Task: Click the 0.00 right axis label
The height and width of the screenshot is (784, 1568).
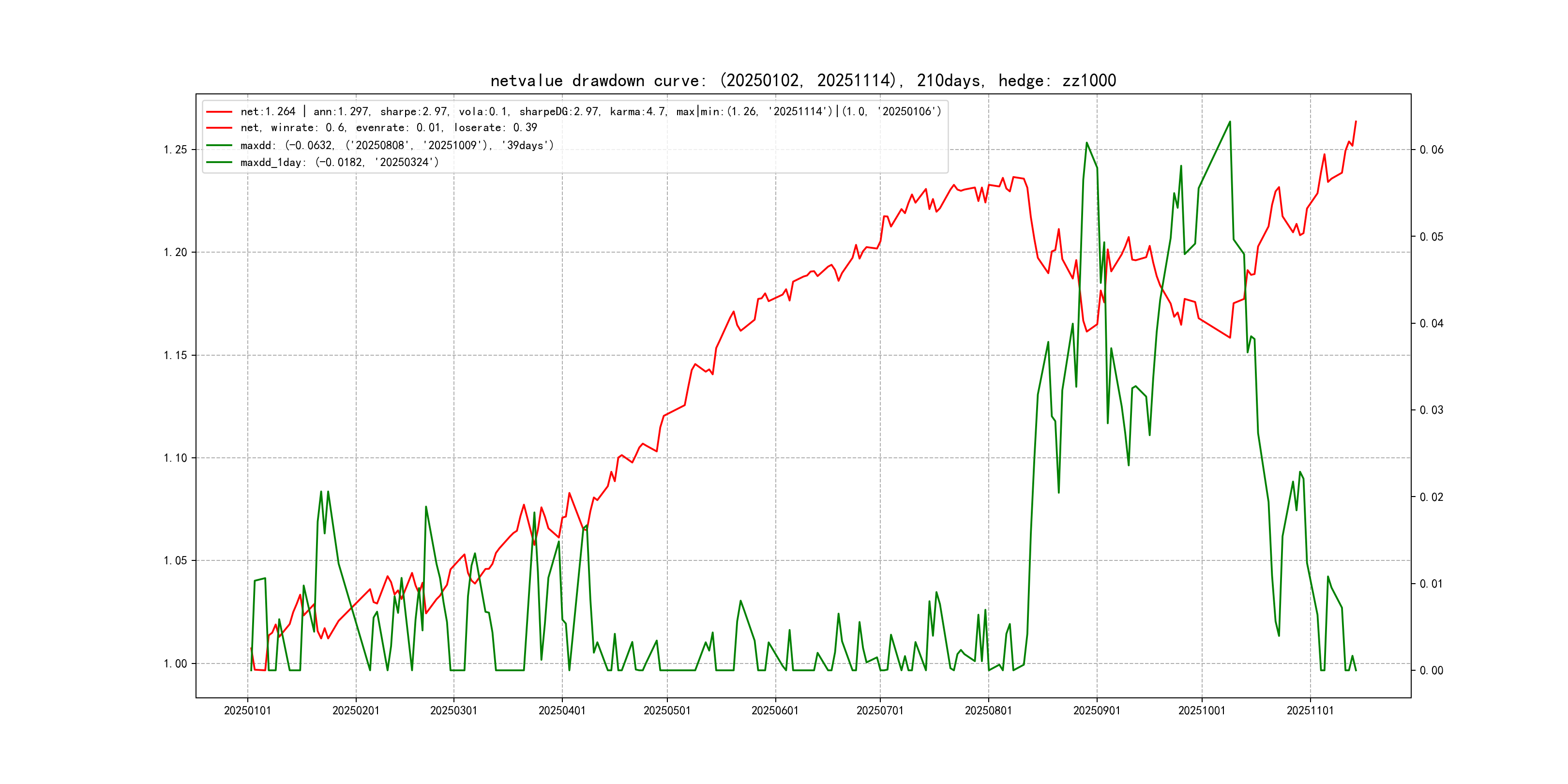Action: 1431,671
